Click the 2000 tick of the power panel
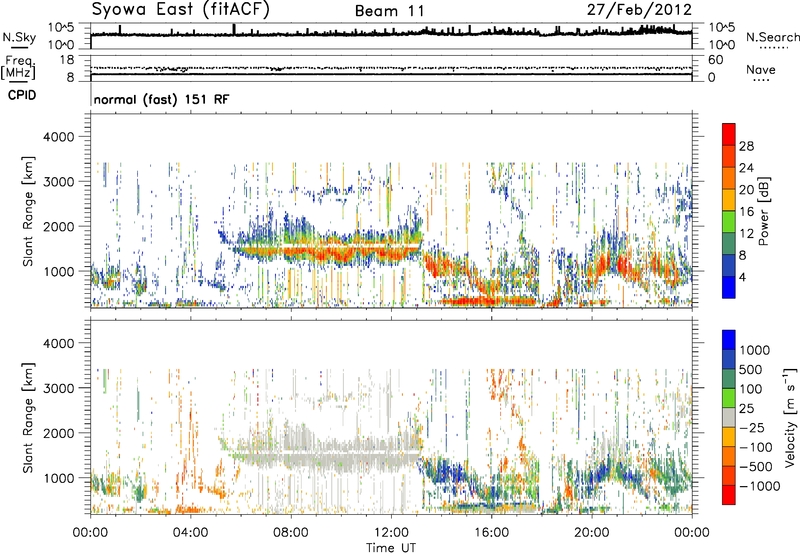 58,226
